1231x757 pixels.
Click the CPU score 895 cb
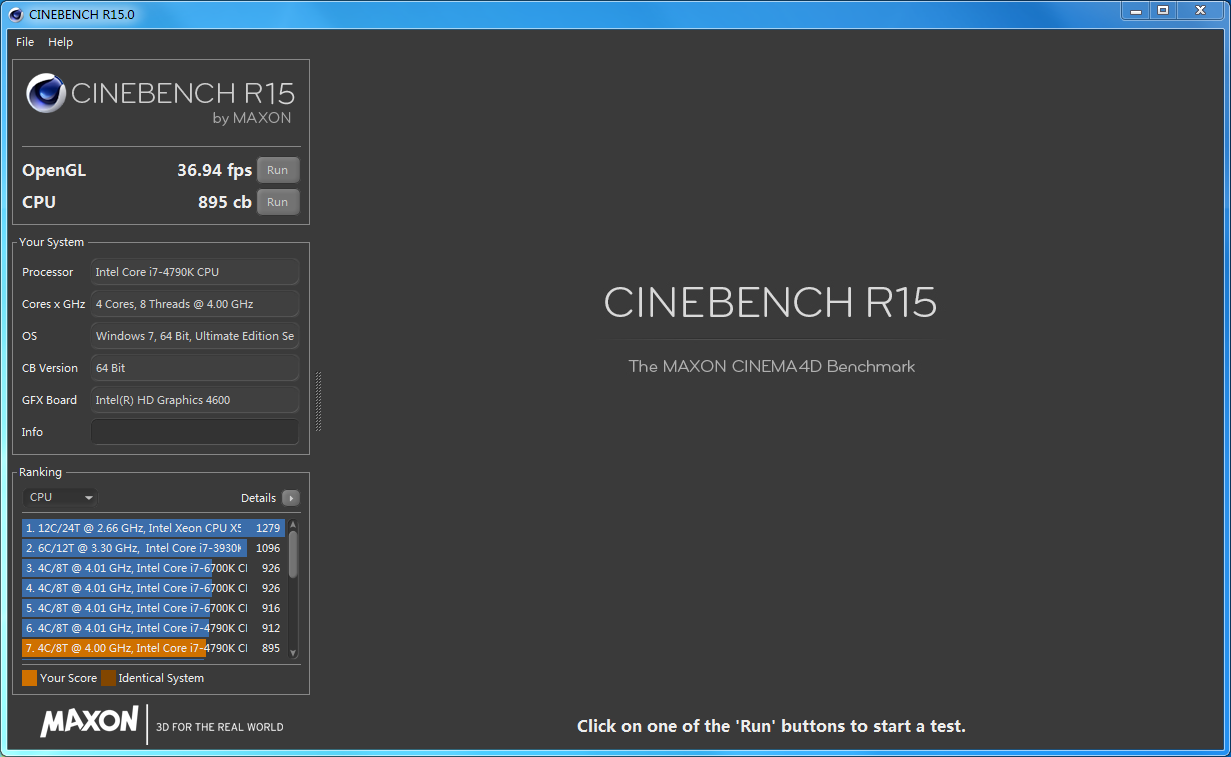pos(225,202)
